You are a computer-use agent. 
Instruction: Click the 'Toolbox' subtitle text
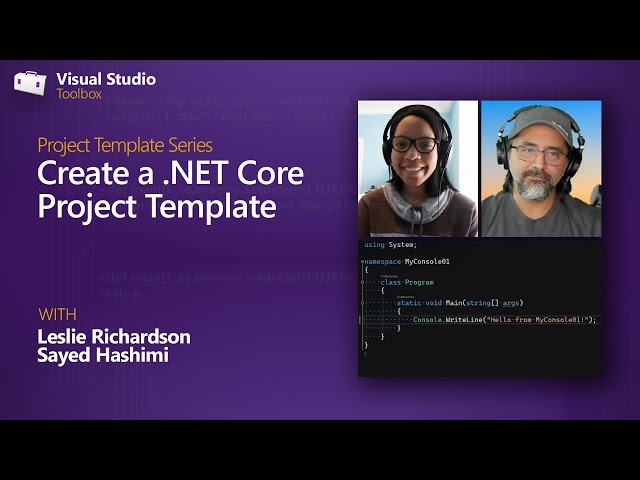pos(79,94)
